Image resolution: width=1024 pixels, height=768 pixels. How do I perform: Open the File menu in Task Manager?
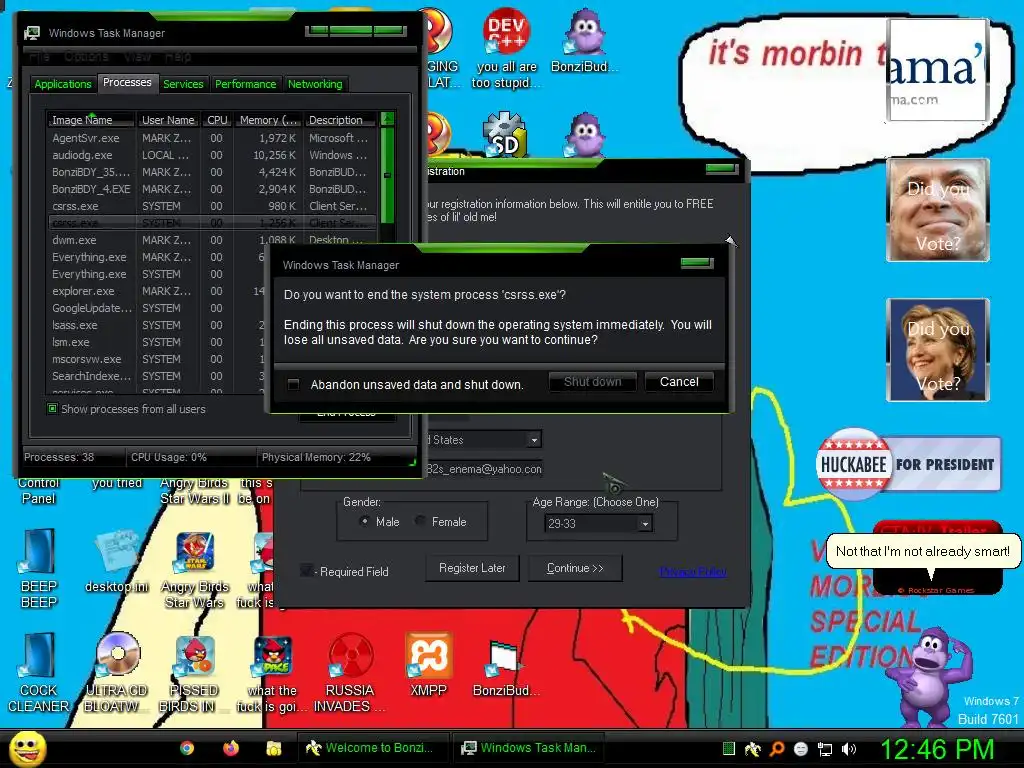point(39,57)
